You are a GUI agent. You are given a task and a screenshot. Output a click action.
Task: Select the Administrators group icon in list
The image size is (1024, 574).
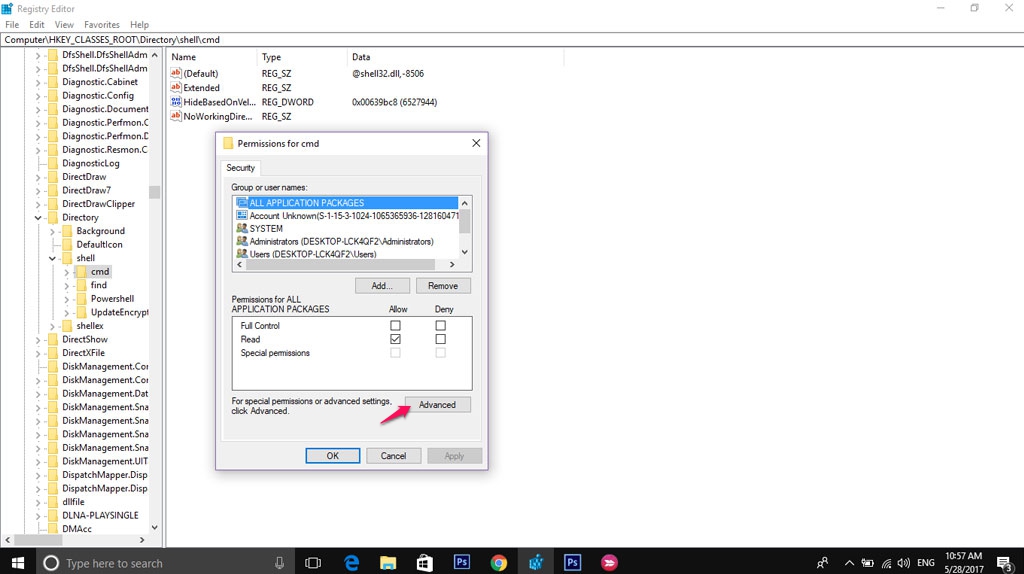tap(241, 242)
